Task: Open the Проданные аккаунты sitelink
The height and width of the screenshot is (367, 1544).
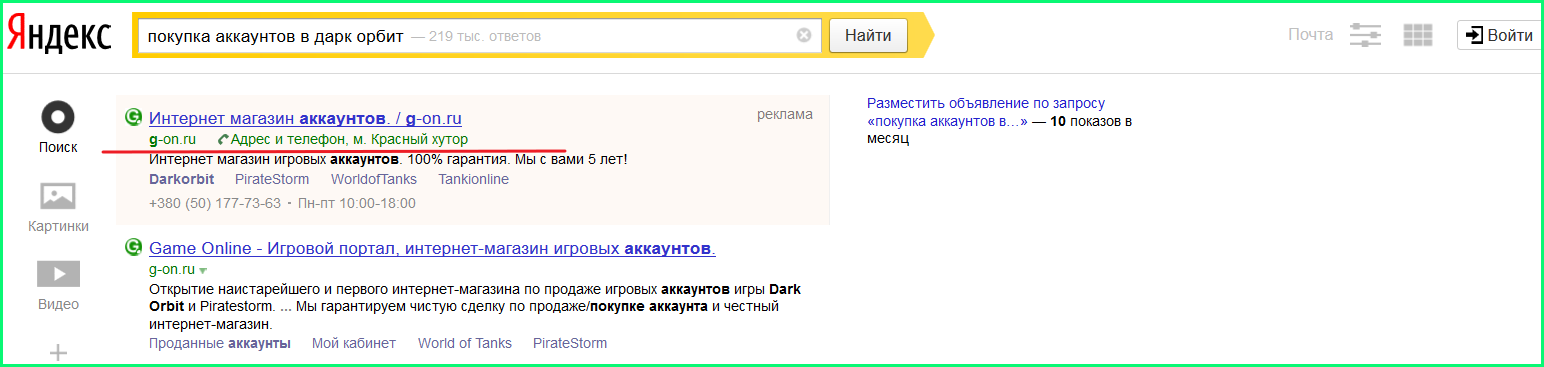Action: coord(220,343)
